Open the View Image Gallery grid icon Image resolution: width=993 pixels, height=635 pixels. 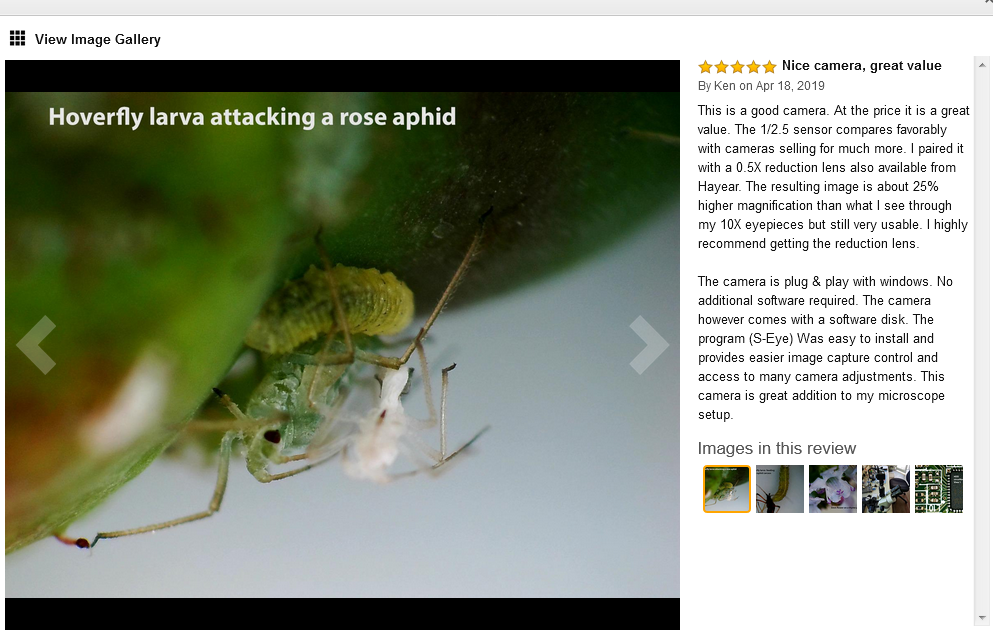(18, 39)
